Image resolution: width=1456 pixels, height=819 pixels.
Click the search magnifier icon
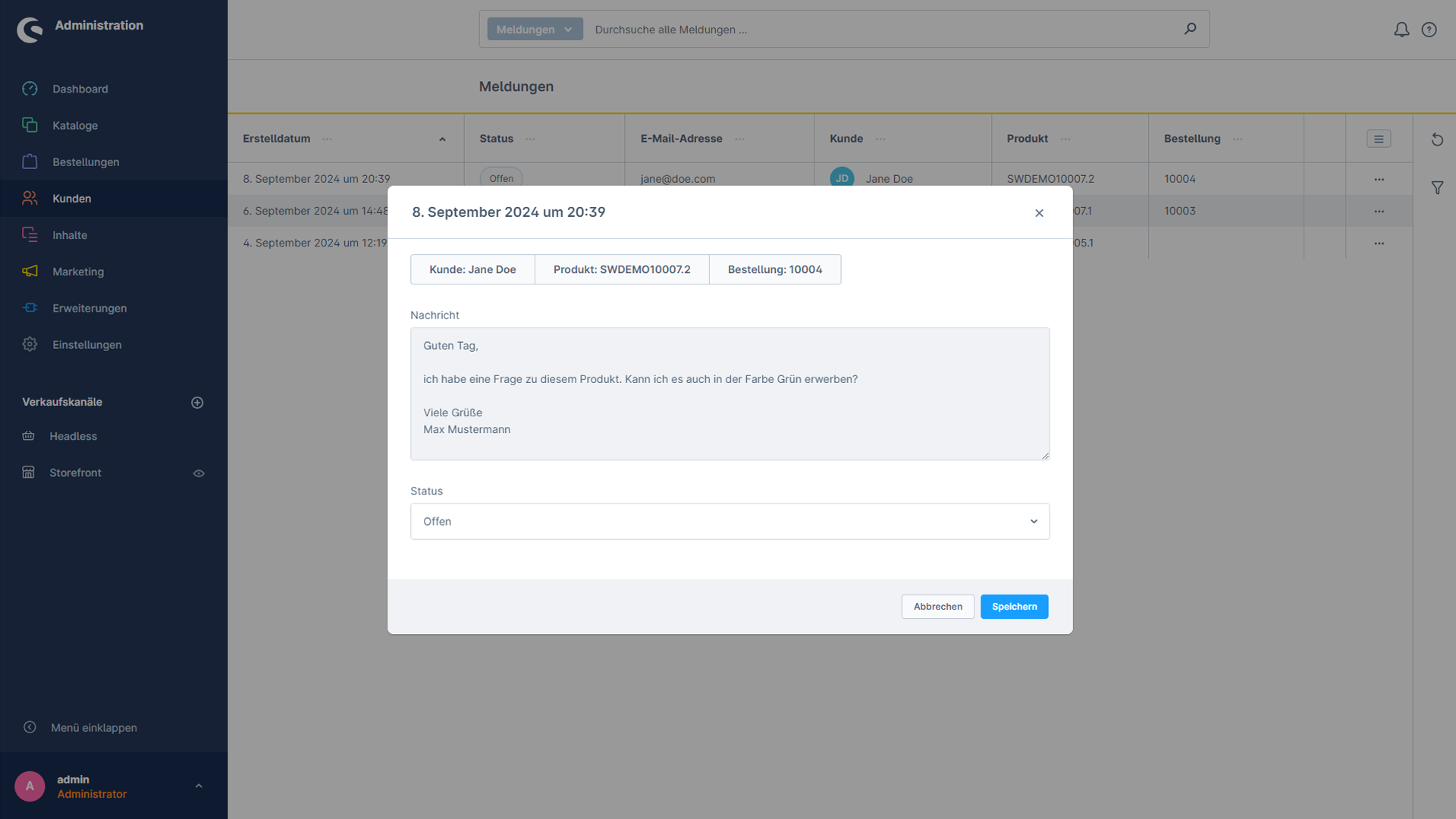coord(1190,29)
